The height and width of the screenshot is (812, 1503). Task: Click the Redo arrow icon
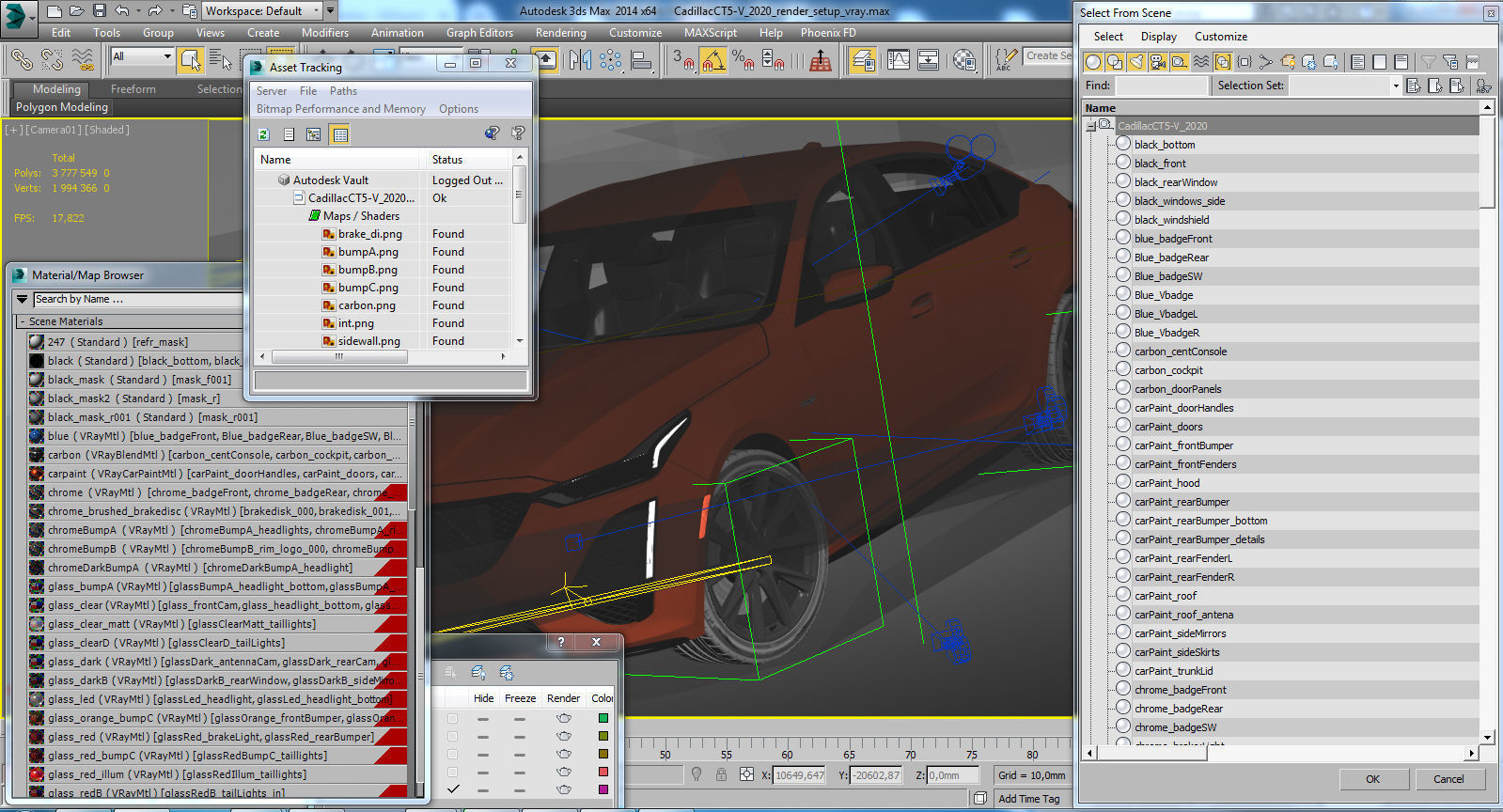coord(154,11)
